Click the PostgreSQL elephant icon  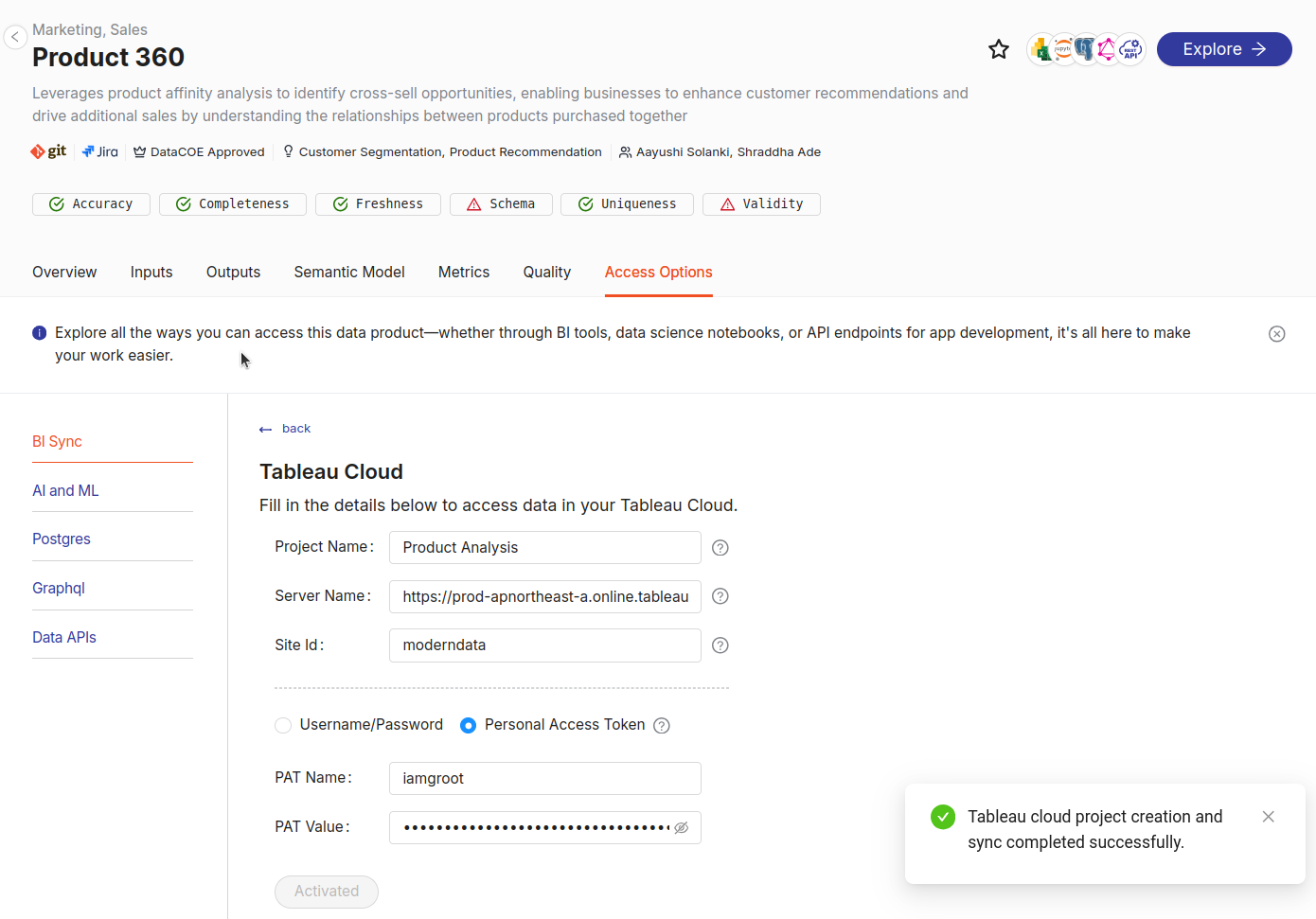point(1085,49)
